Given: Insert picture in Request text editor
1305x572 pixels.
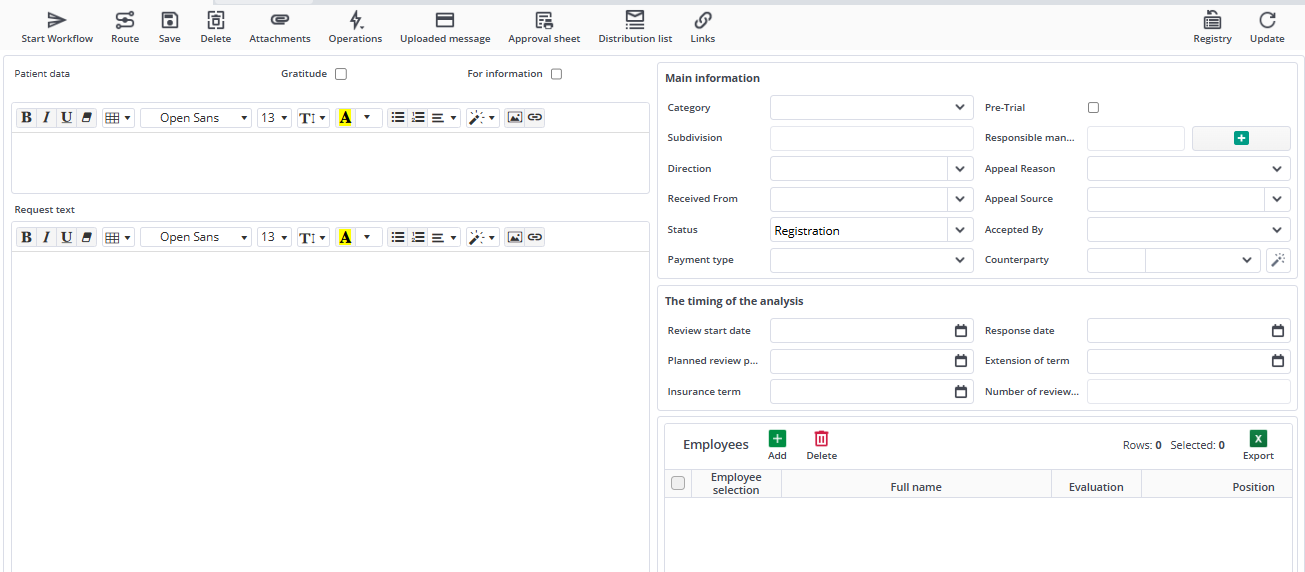Looking at the screenshot, I should point(515,237).
